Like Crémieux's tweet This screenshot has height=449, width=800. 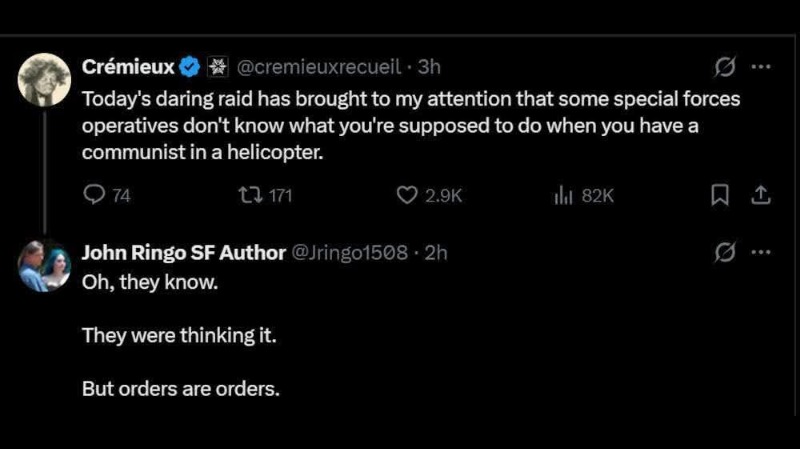coord(407,197)
